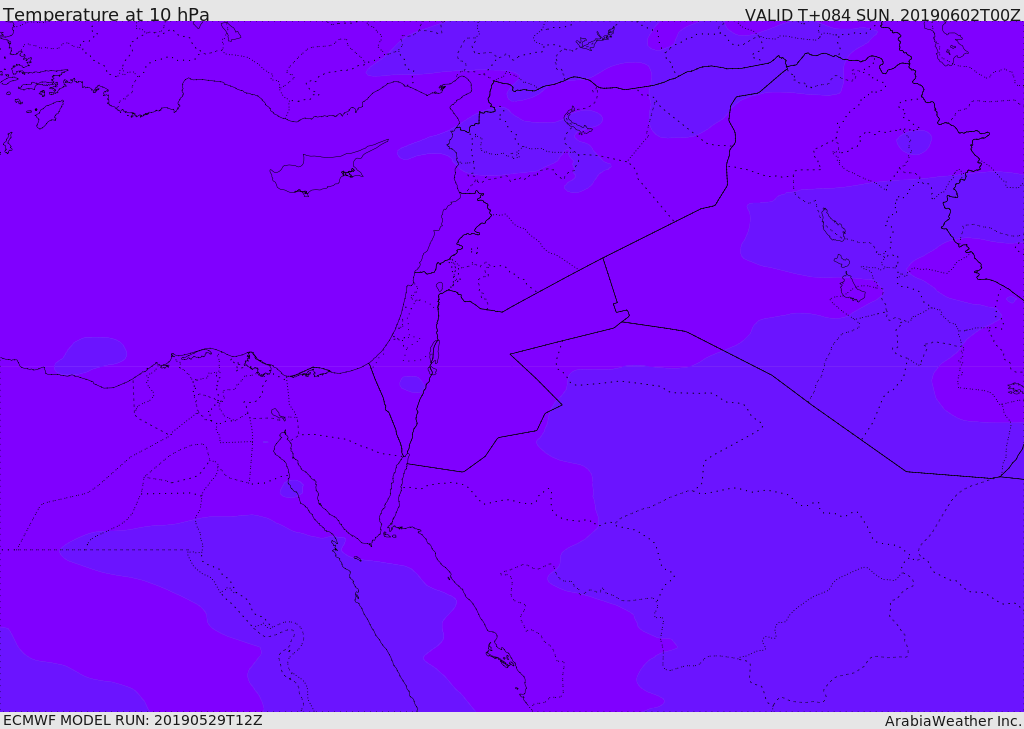Viewport: 1024px width, 729px height.
Task: Click the 'ArabiaWeather Inc.' credit text
Action: [953, 721]
